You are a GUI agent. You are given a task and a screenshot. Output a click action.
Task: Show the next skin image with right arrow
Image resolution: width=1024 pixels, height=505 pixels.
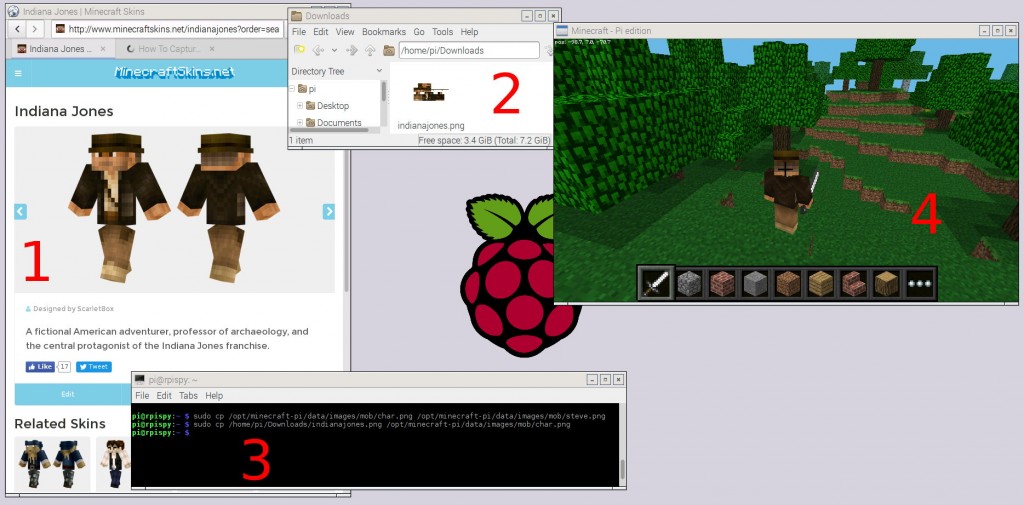pyautogui.click(x=328, y=211)
